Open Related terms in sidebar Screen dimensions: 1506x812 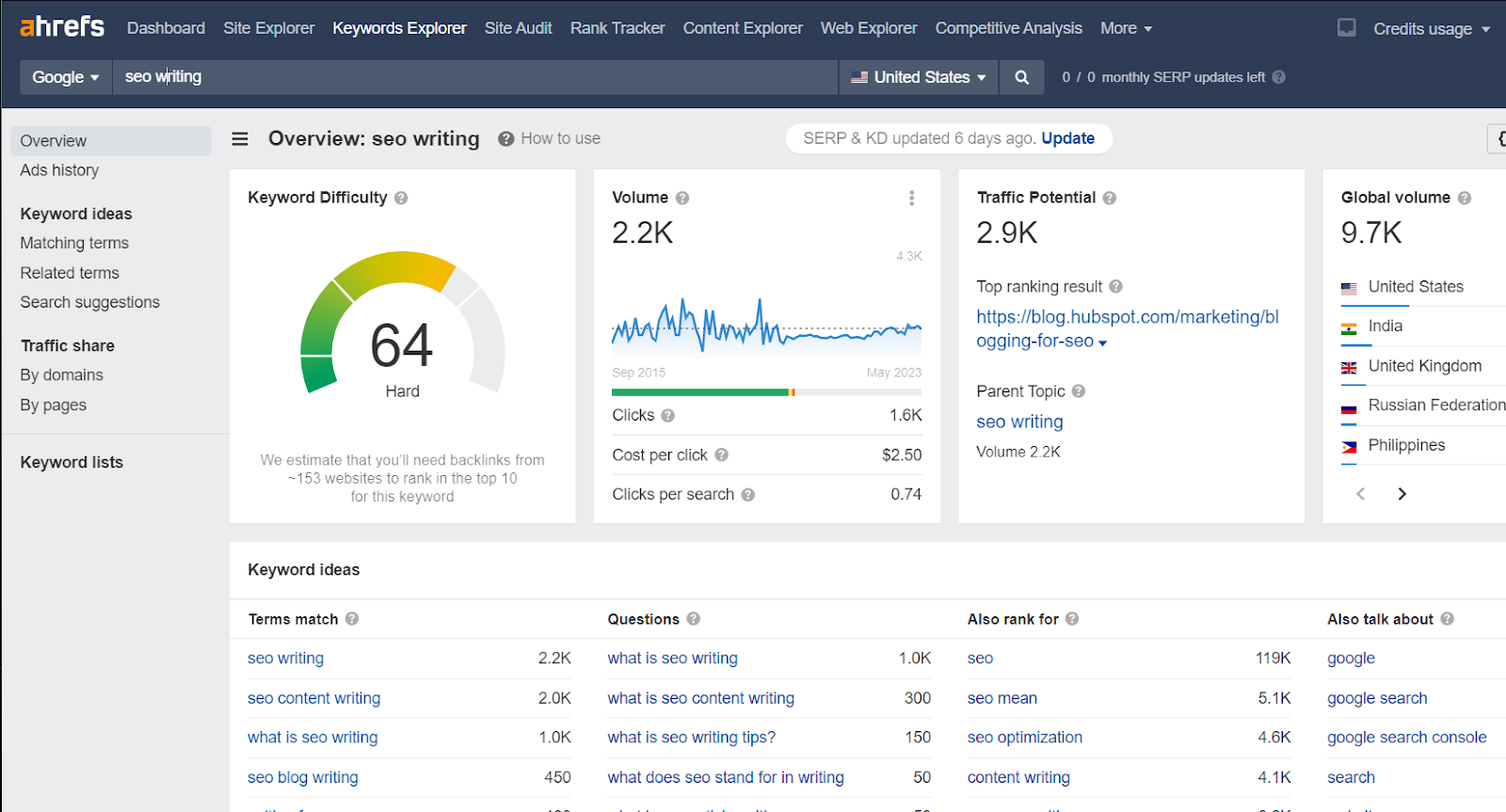tap(70, 273)
